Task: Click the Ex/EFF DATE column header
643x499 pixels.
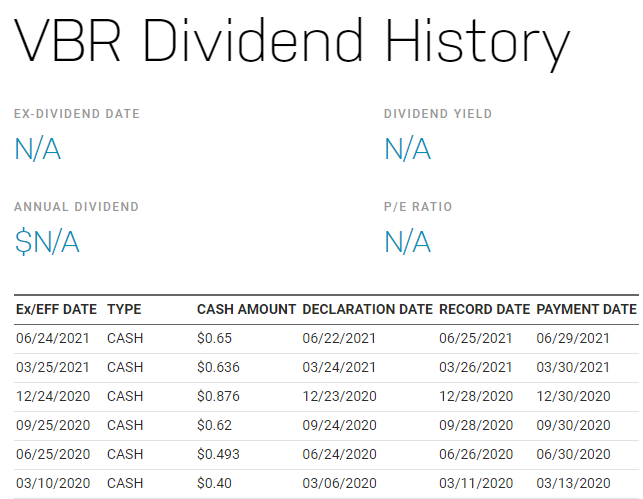Action: coord(57,309)
